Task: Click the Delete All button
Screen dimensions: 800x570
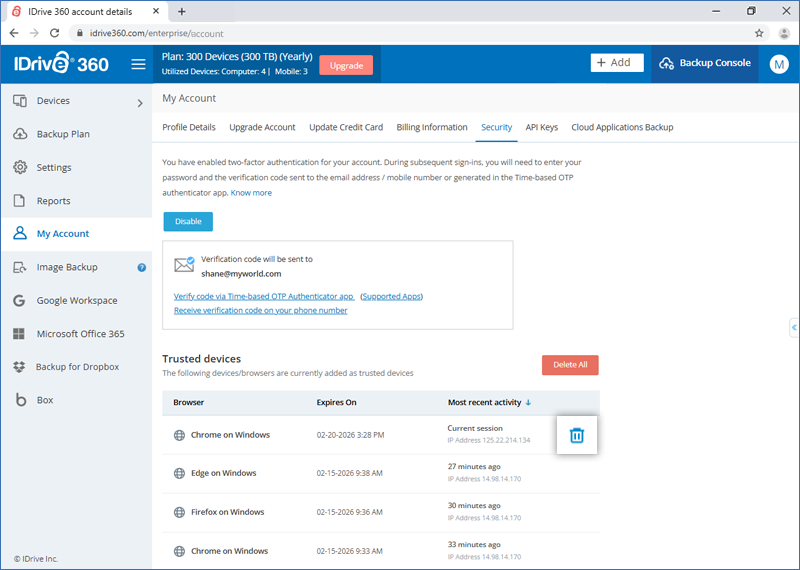Action: (570, 365)
